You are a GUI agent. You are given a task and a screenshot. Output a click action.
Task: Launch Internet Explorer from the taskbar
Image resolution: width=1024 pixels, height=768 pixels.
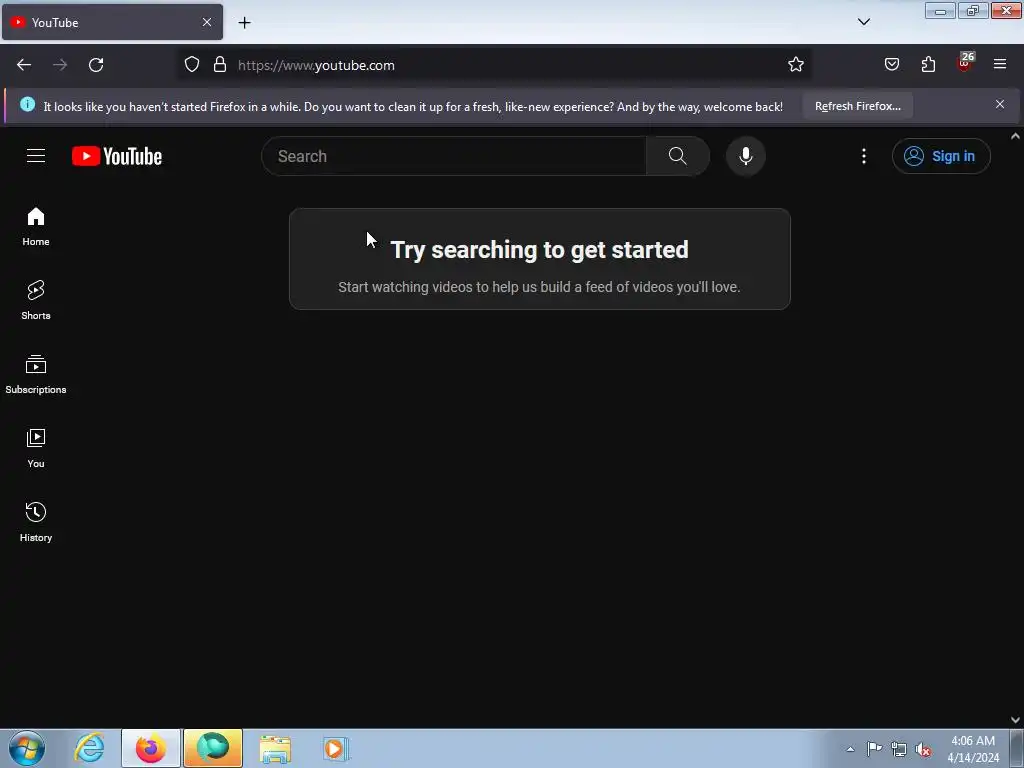[89, 748]
